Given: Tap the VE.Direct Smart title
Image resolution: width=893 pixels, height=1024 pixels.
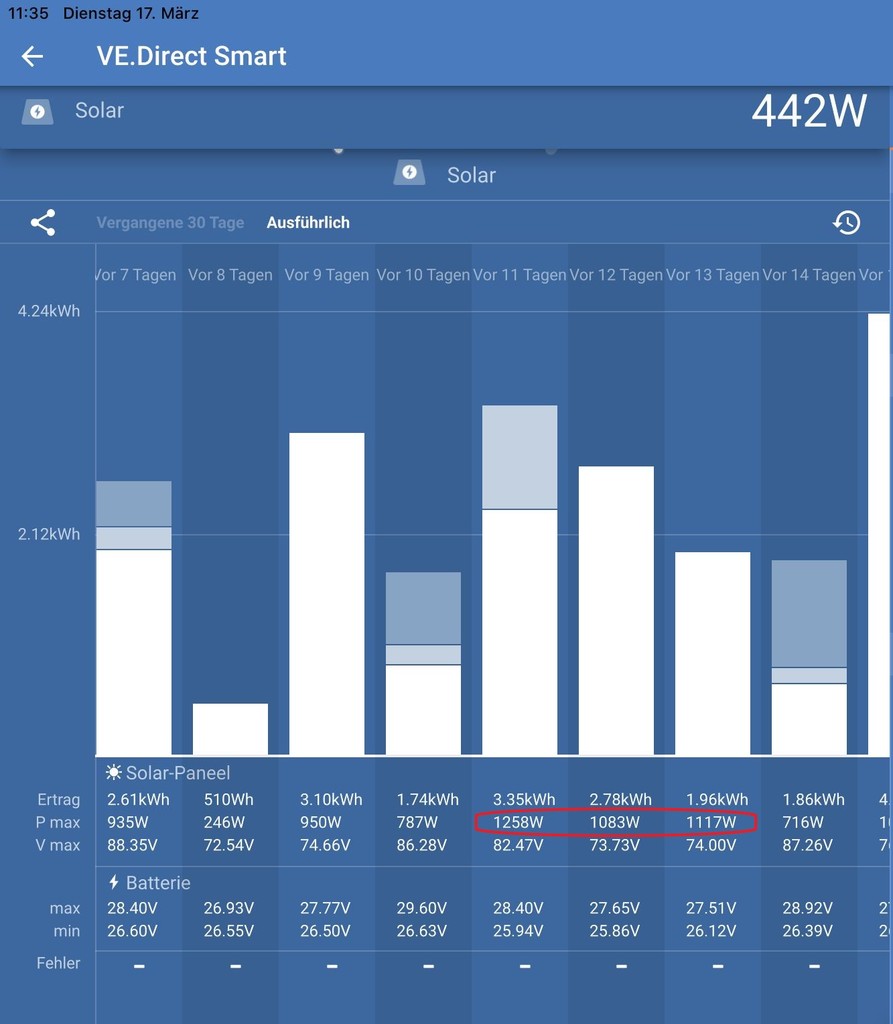Looking at the screenshot, I should (191, 56).
